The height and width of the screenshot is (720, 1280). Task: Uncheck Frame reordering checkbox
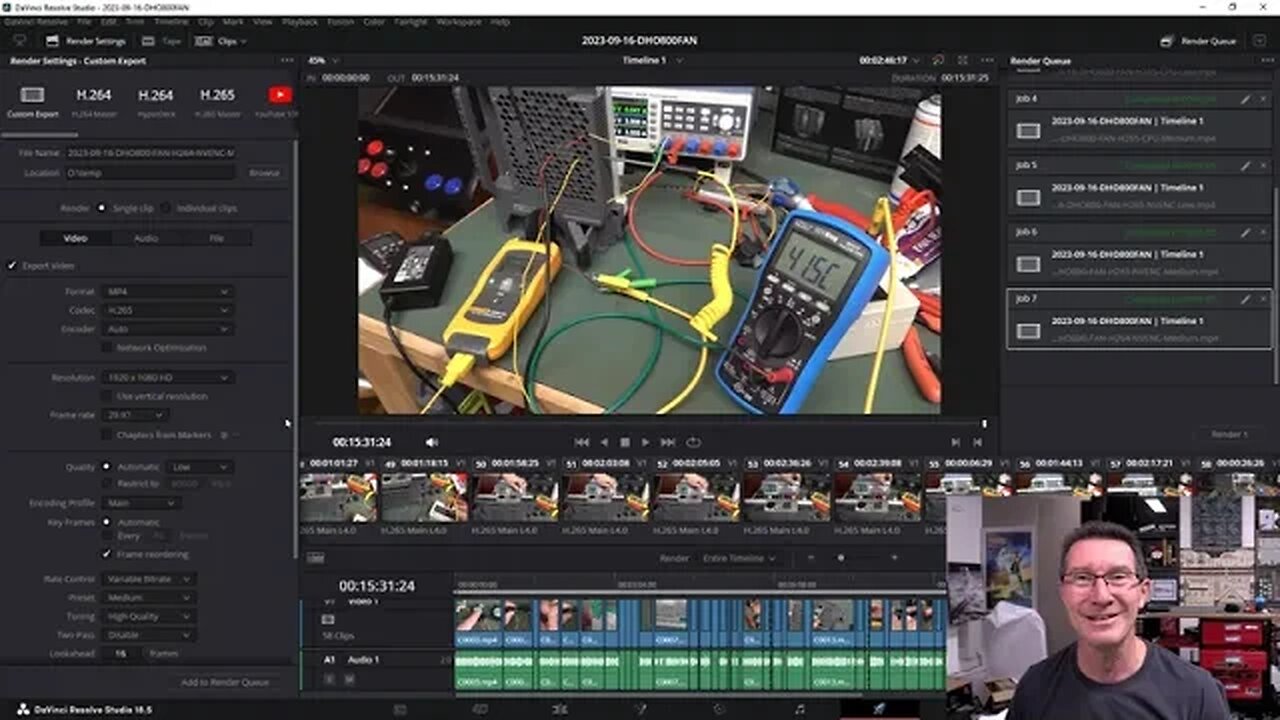(x=107, y=554)
